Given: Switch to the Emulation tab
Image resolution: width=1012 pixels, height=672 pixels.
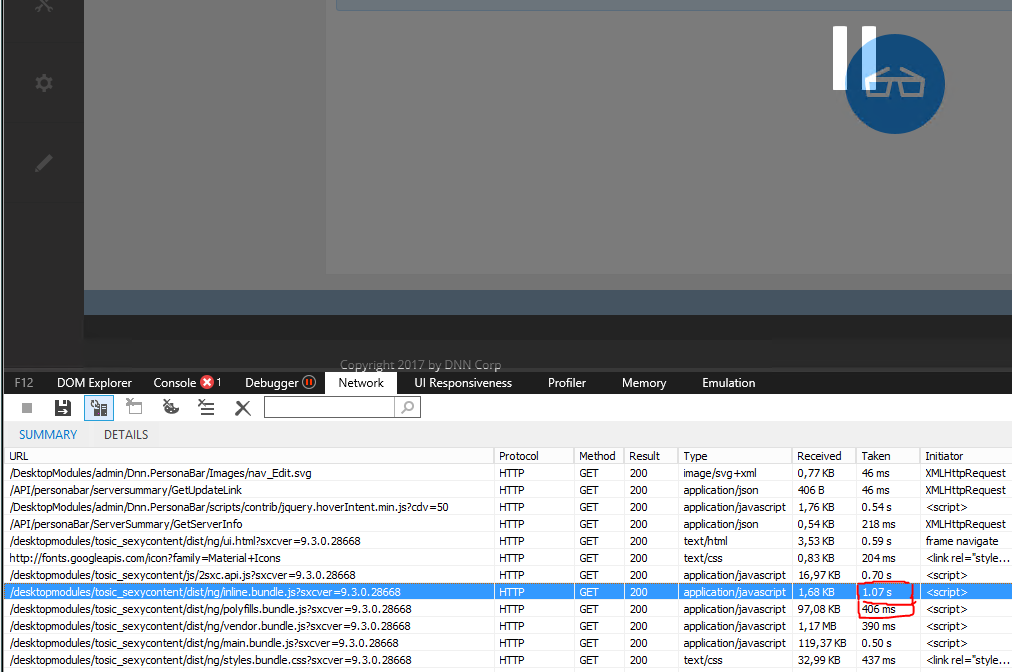Looking at the screenshot, I should coord(728,382).
